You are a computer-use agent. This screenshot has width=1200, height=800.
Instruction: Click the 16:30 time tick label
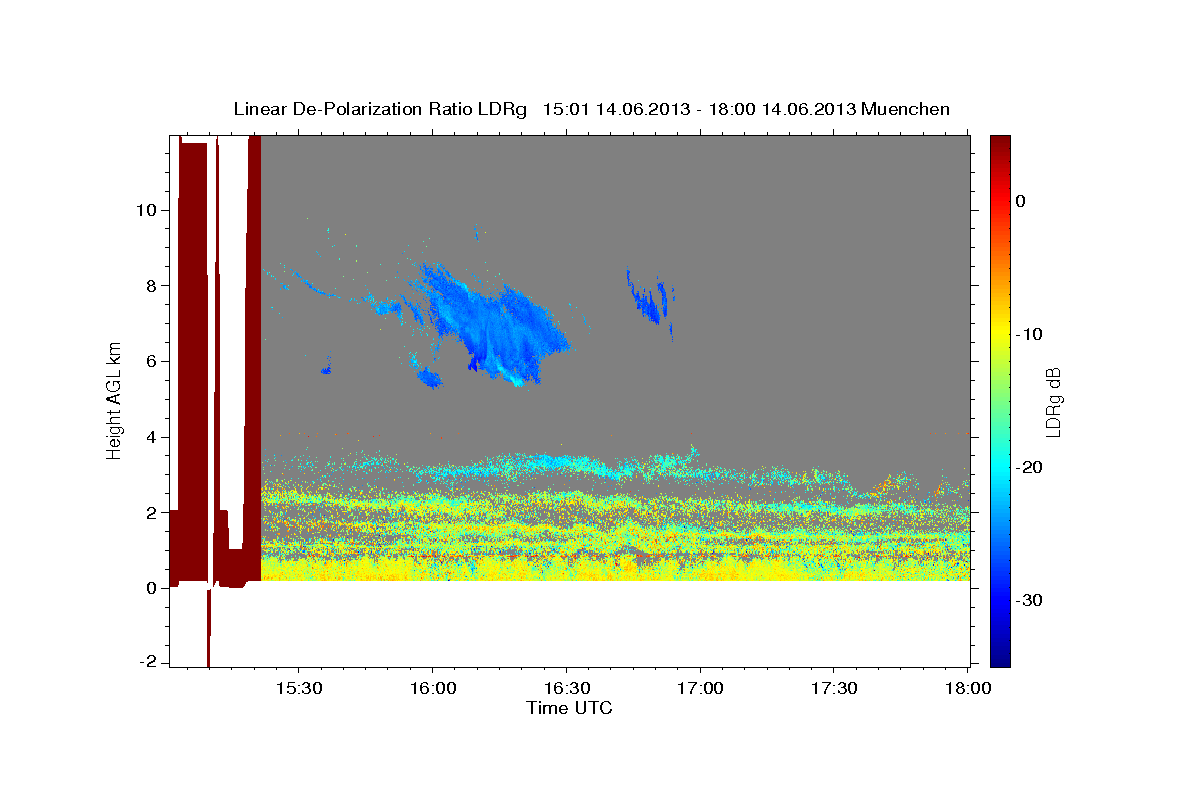click(566, 688)
